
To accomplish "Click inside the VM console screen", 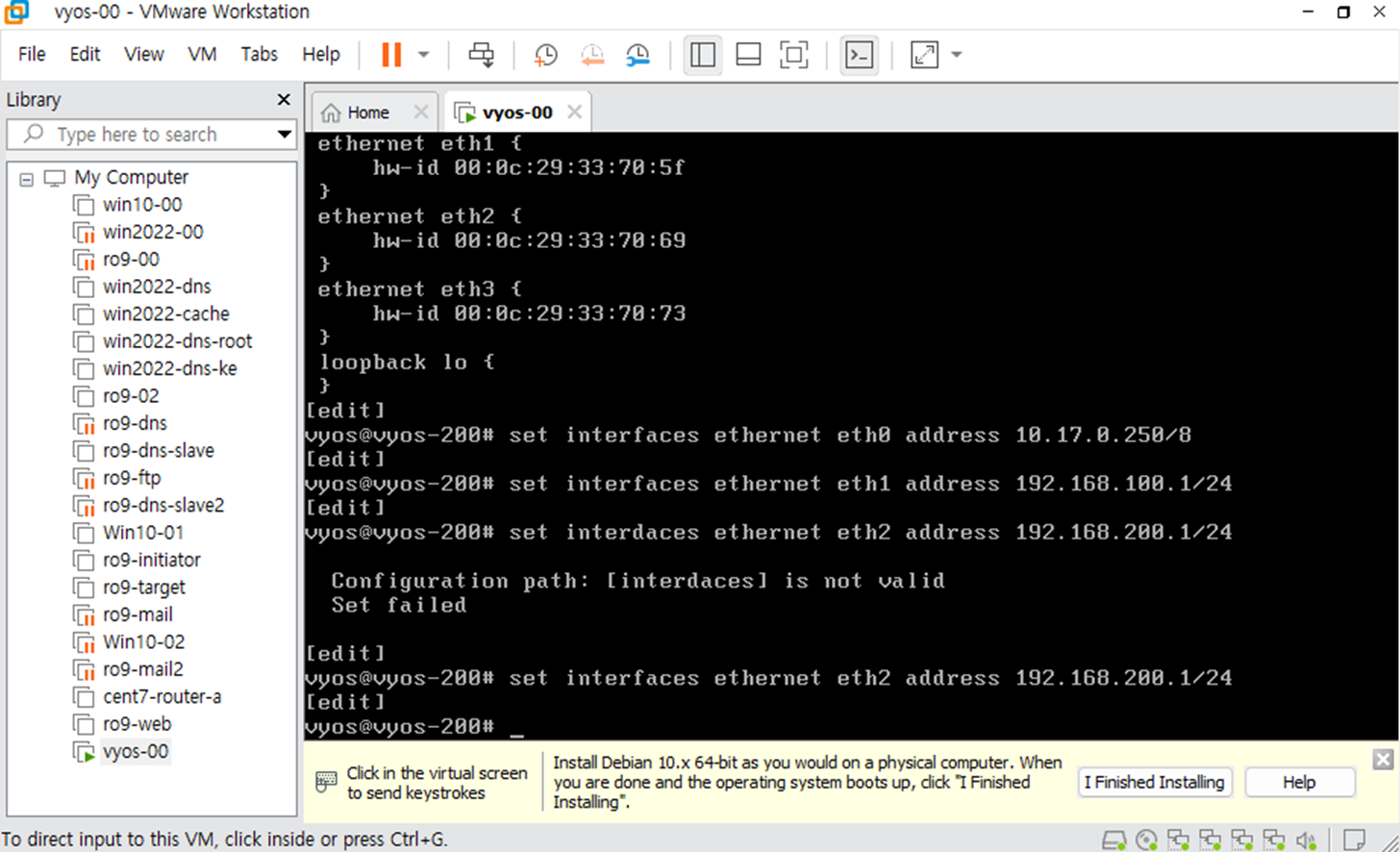I will (x=850, y=436).
